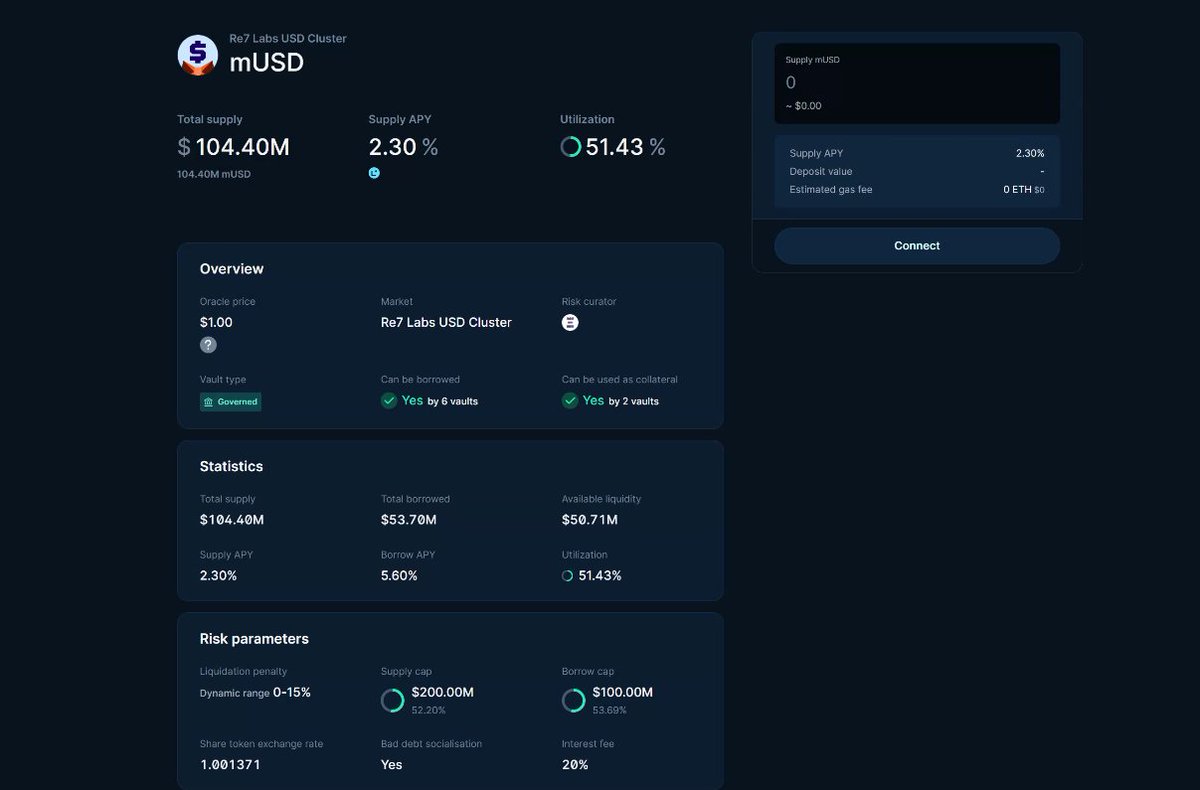Click the Statistics section heading

pos(231,466)
